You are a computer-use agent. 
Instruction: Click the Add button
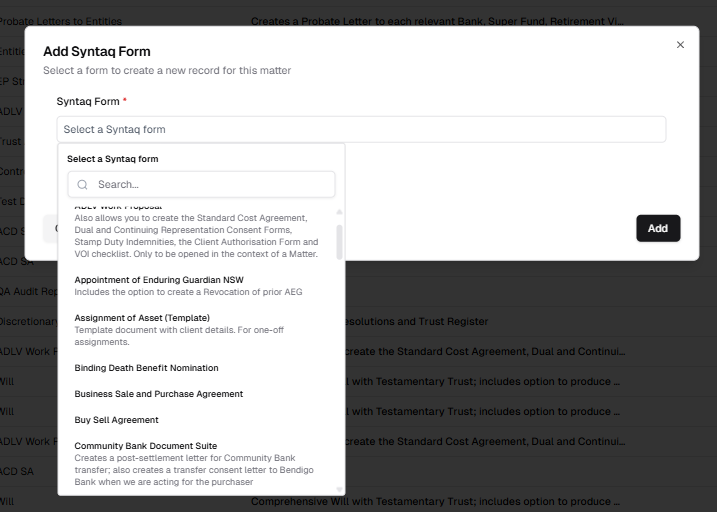[x=658, y=228]
